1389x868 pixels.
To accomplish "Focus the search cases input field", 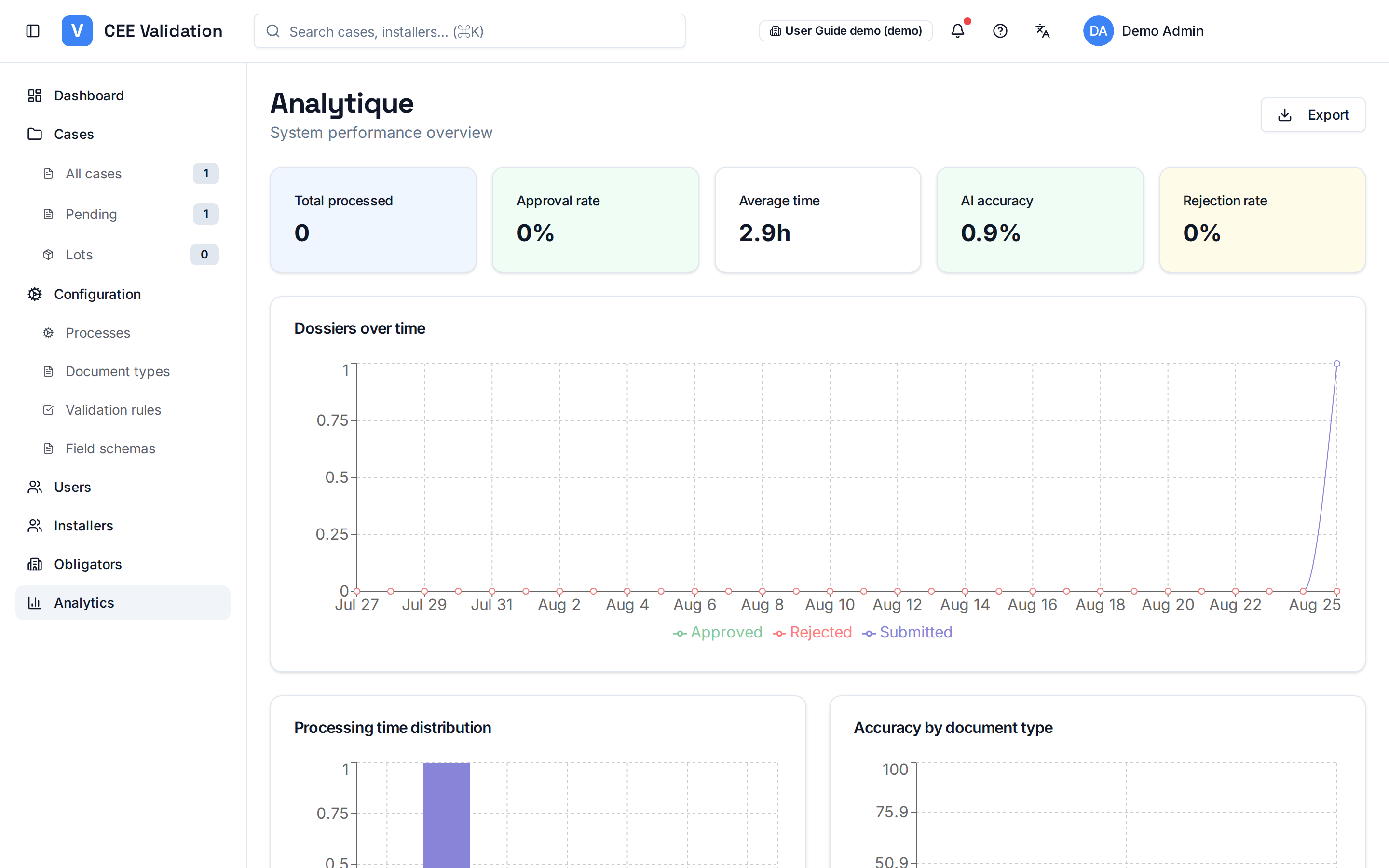I will coord(469,31).
